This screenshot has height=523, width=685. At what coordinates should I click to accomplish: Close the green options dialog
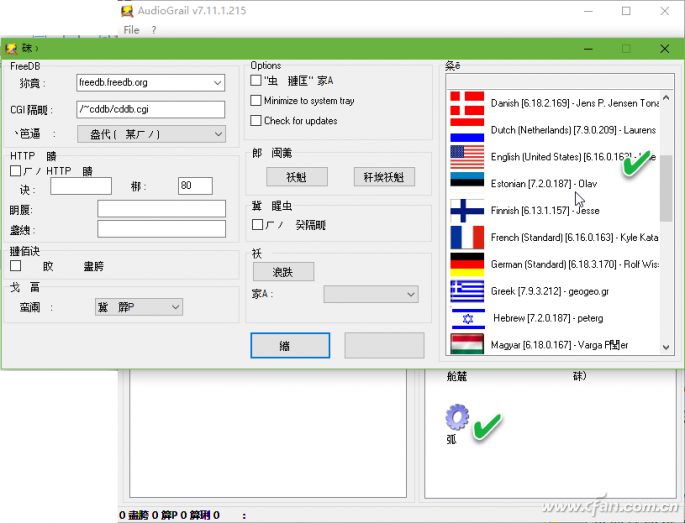(664, 48)
